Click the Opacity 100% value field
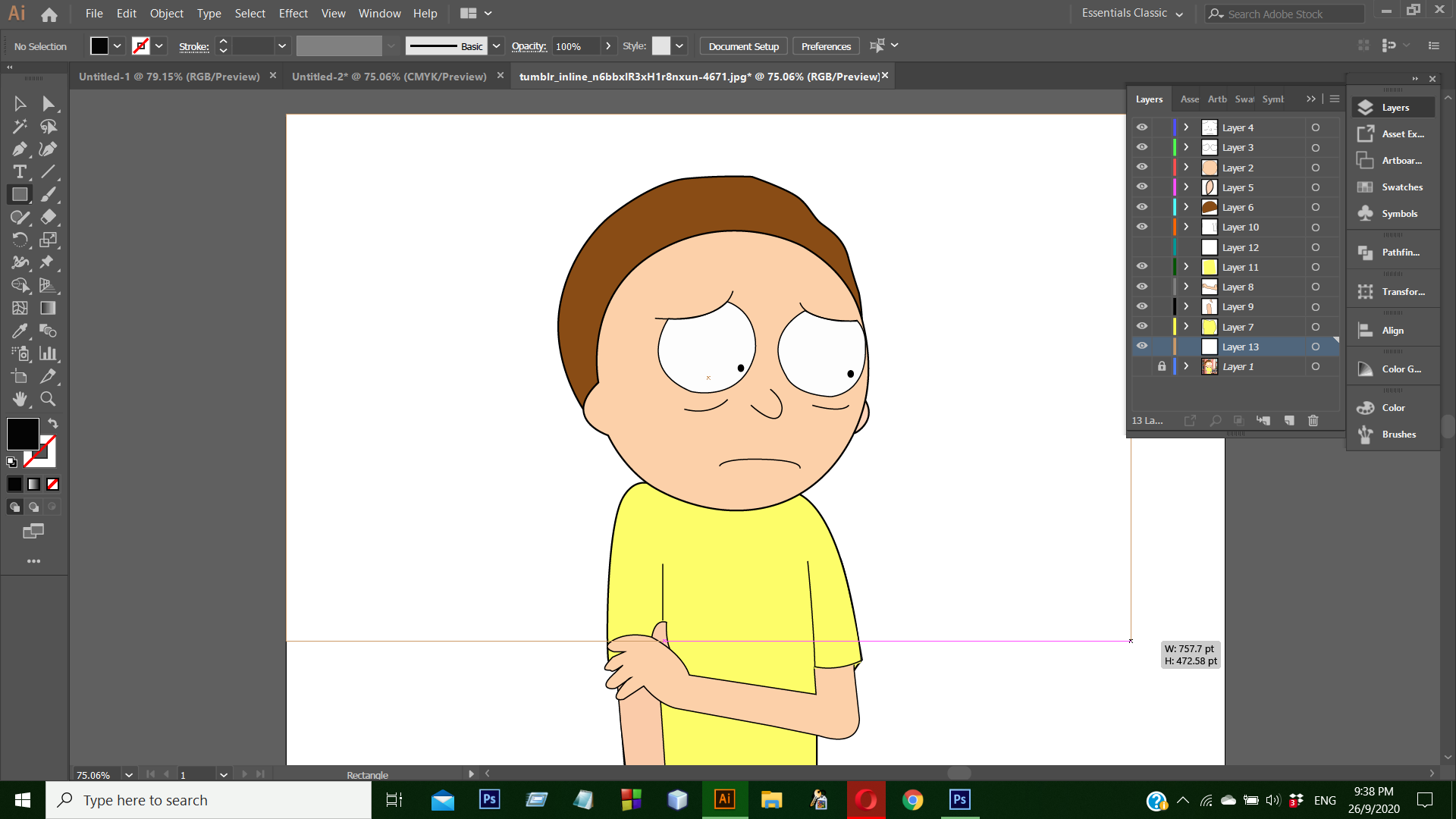The width and height of the screenshot is (1456, 819). tap(576, 46)
